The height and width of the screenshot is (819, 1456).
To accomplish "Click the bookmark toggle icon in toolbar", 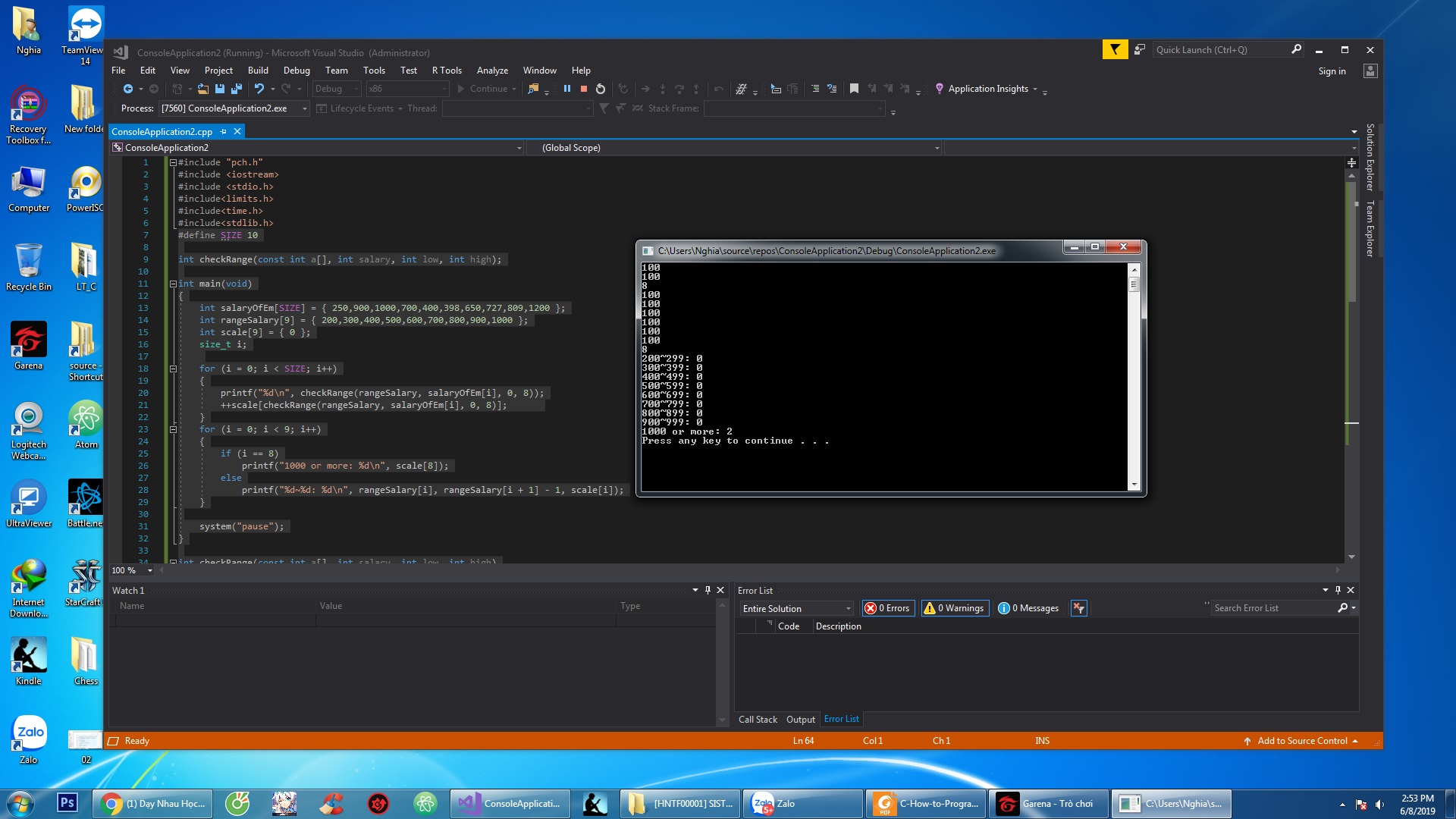I will click(854, 89).
